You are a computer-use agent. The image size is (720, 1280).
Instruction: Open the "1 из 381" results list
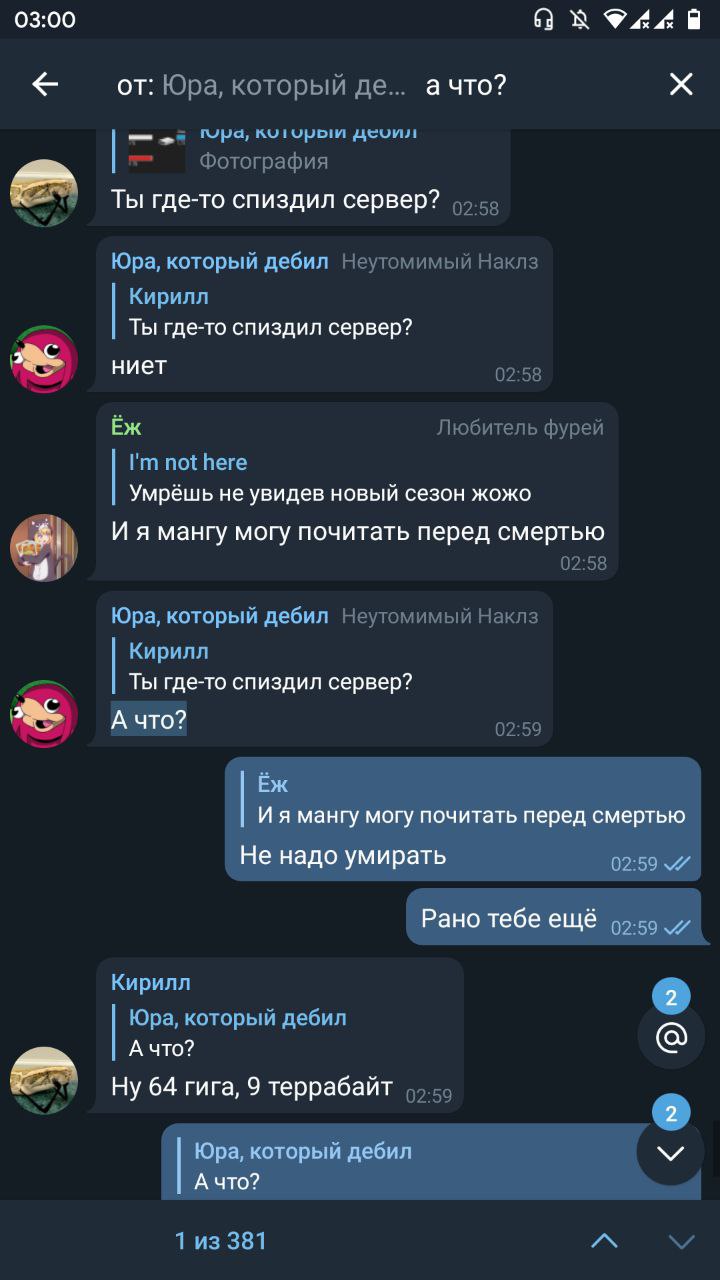tap(221, 1241)
